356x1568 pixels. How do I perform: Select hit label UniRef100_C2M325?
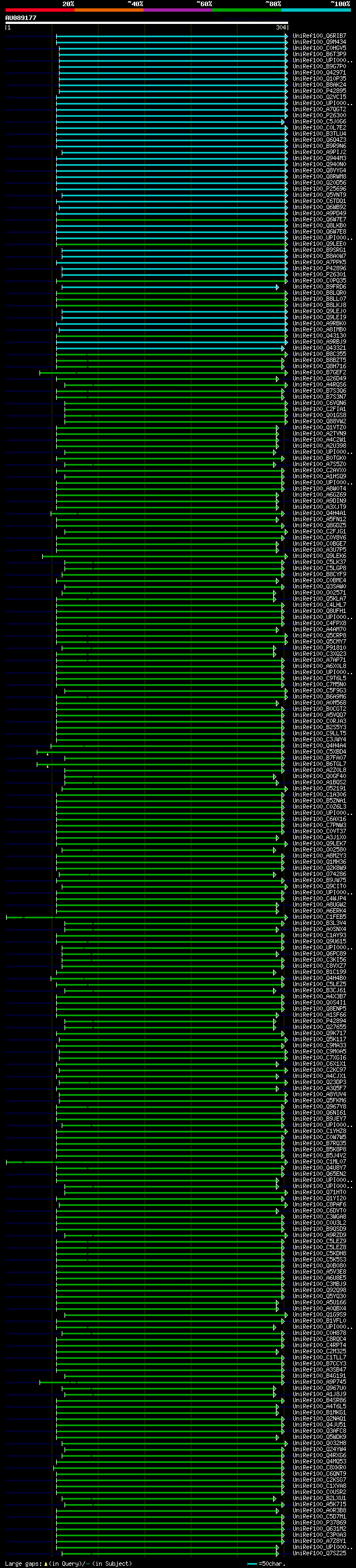(x=319, y=1351)
